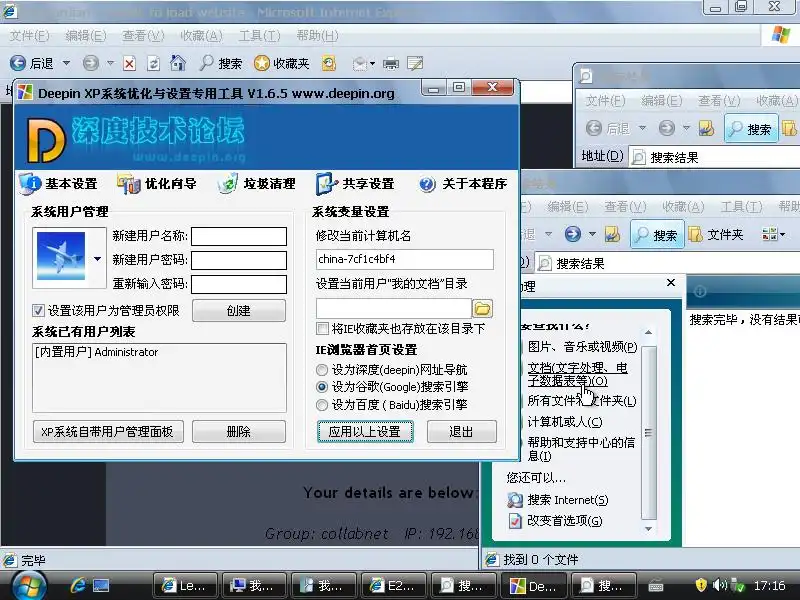The width and height of the screenshot is (800, 600).
Task: Open the De... Deepin taskbar button
Action: (x=534, y=586)
